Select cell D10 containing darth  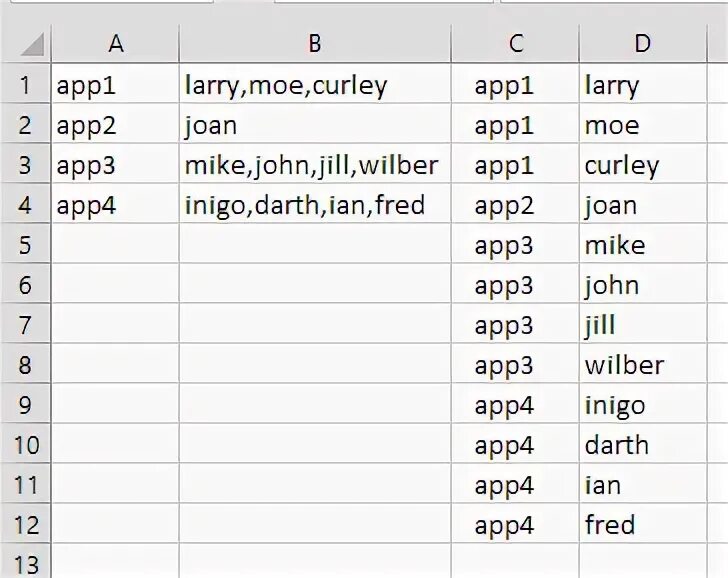tap(642, 446)
